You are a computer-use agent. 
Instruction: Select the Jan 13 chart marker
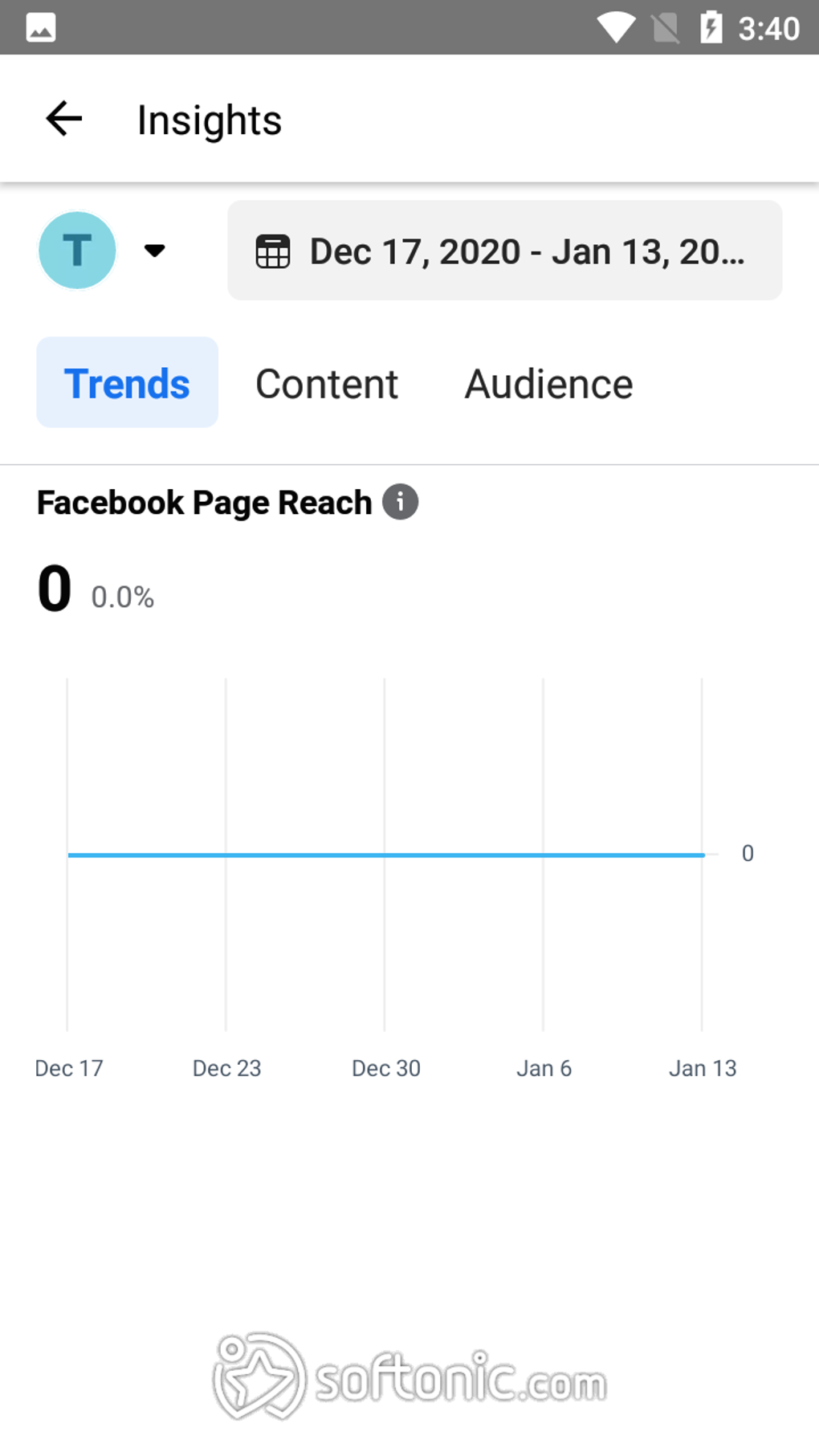(703, 1068)
